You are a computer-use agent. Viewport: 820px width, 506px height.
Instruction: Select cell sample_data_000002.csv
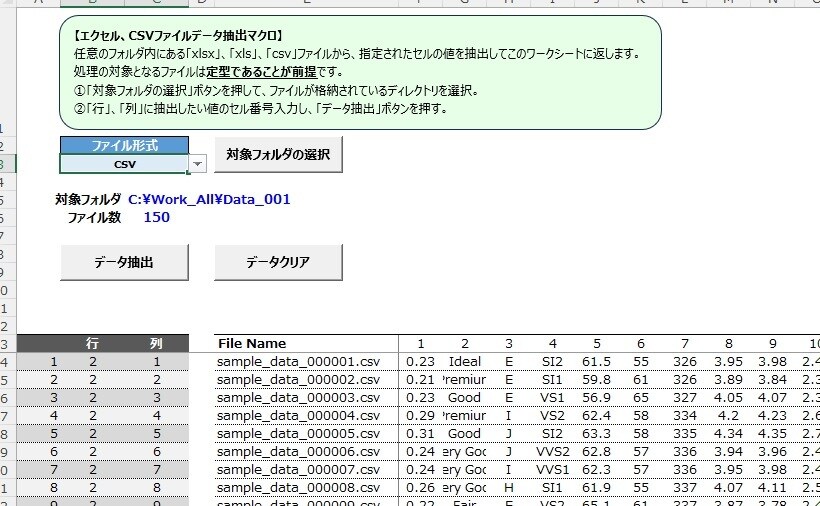click(306, 380)
